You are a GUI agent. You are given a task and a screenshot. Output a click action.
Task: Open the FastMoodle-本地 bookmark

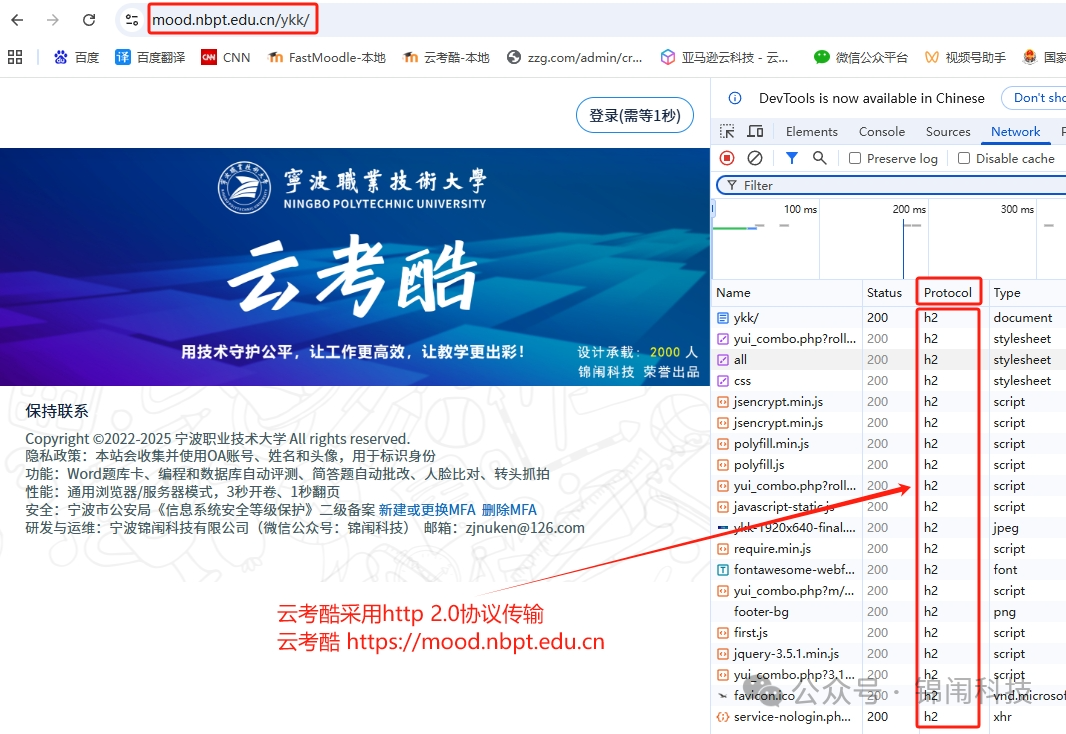tap(326, 57)
